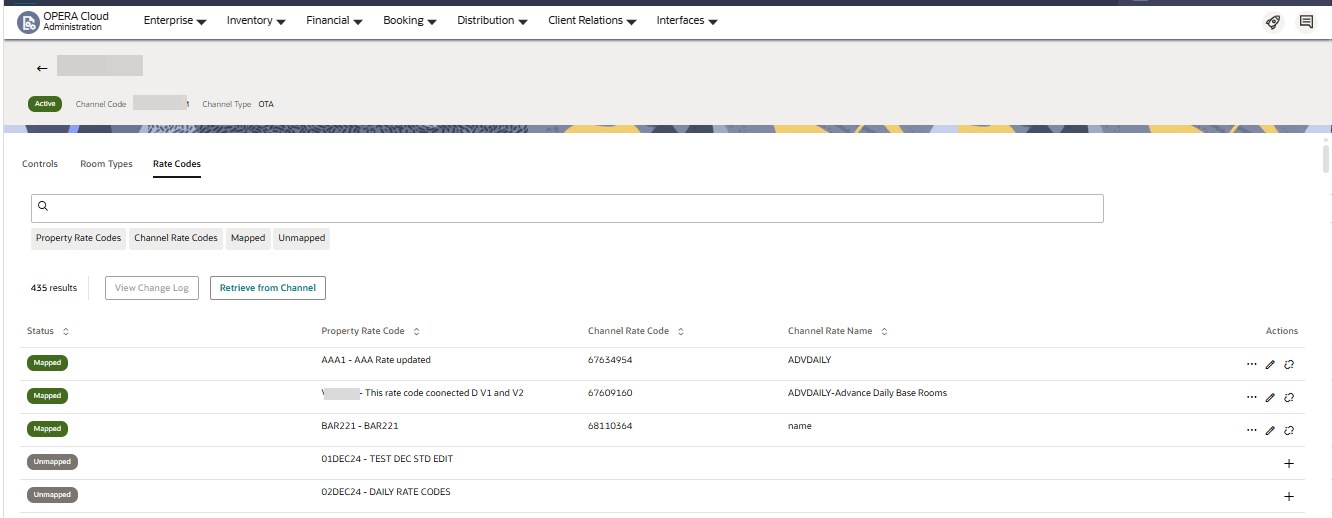Open more actions for AAA1 row
The width and height of the screenshot is (1332, 518).
[1251, 365]
